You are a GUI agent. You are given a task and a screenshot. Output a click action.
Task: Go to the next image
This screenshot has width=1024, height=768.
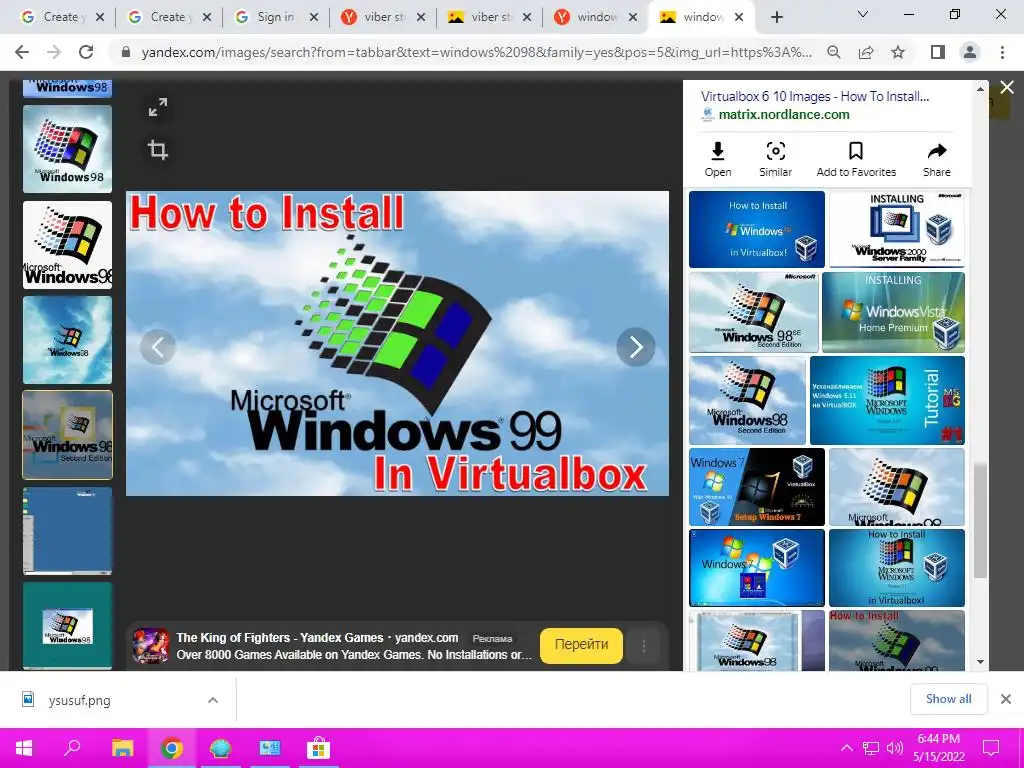(x=635, y=347)
